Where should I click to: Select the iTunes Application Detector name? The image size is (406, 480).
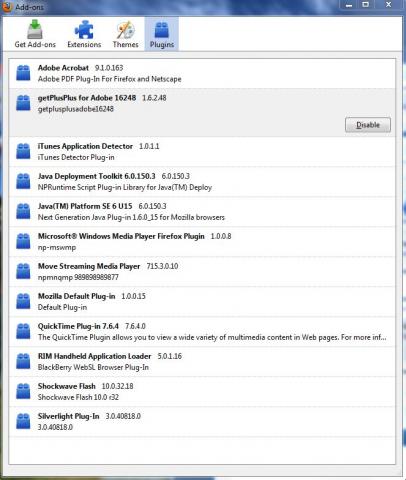tap(85, 146)
